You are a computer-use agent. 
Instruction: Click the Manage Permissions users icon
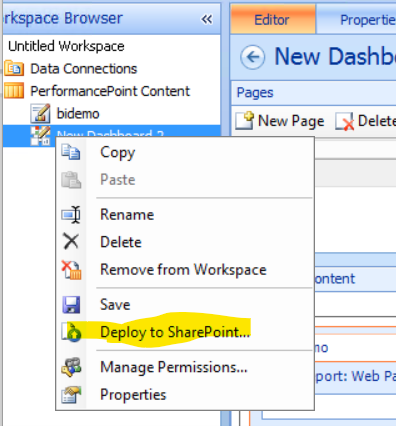tap(71, 367)
